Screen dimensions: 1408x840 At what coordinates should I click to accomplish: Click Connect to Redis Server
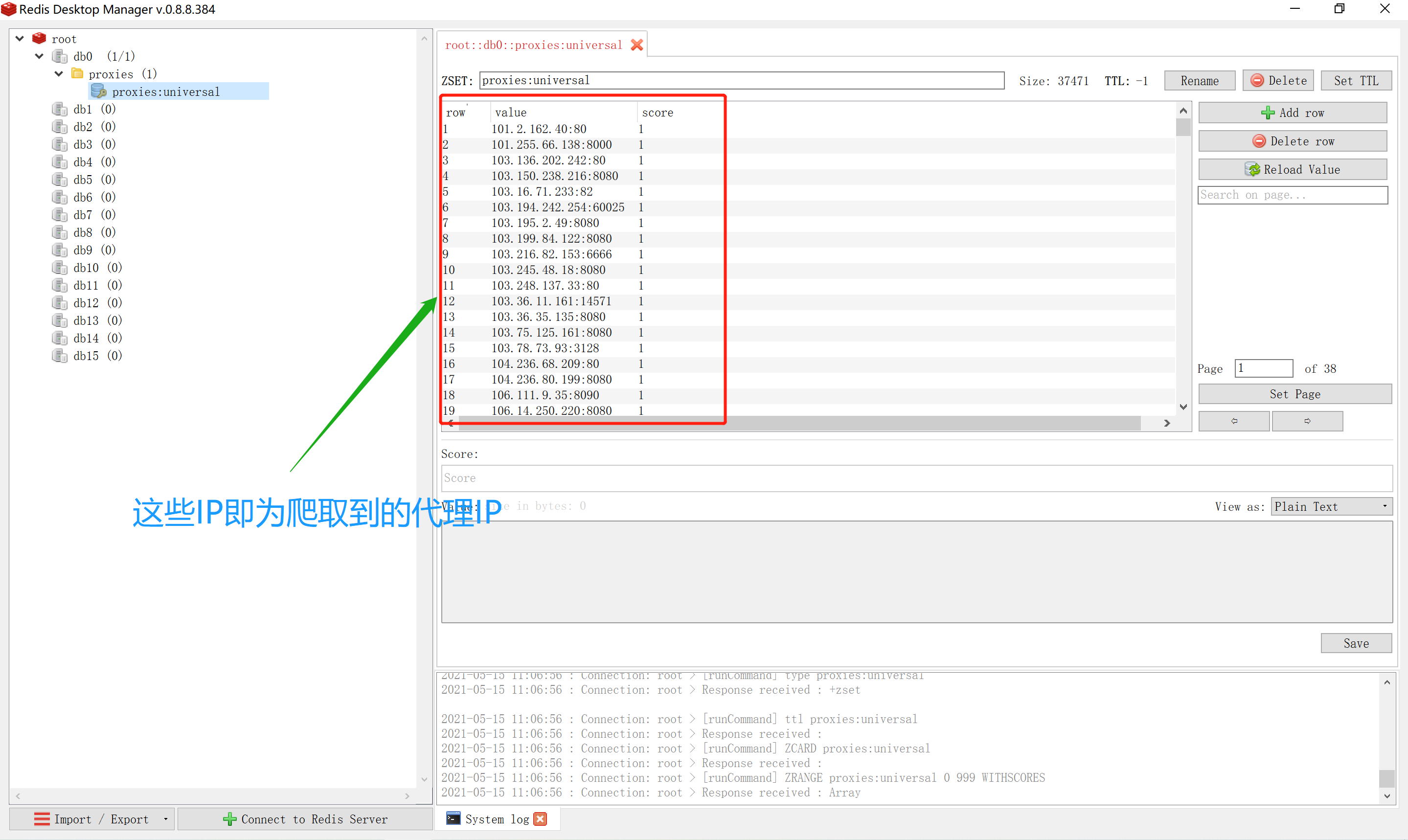pyautogui.click(x=305, y=819)
